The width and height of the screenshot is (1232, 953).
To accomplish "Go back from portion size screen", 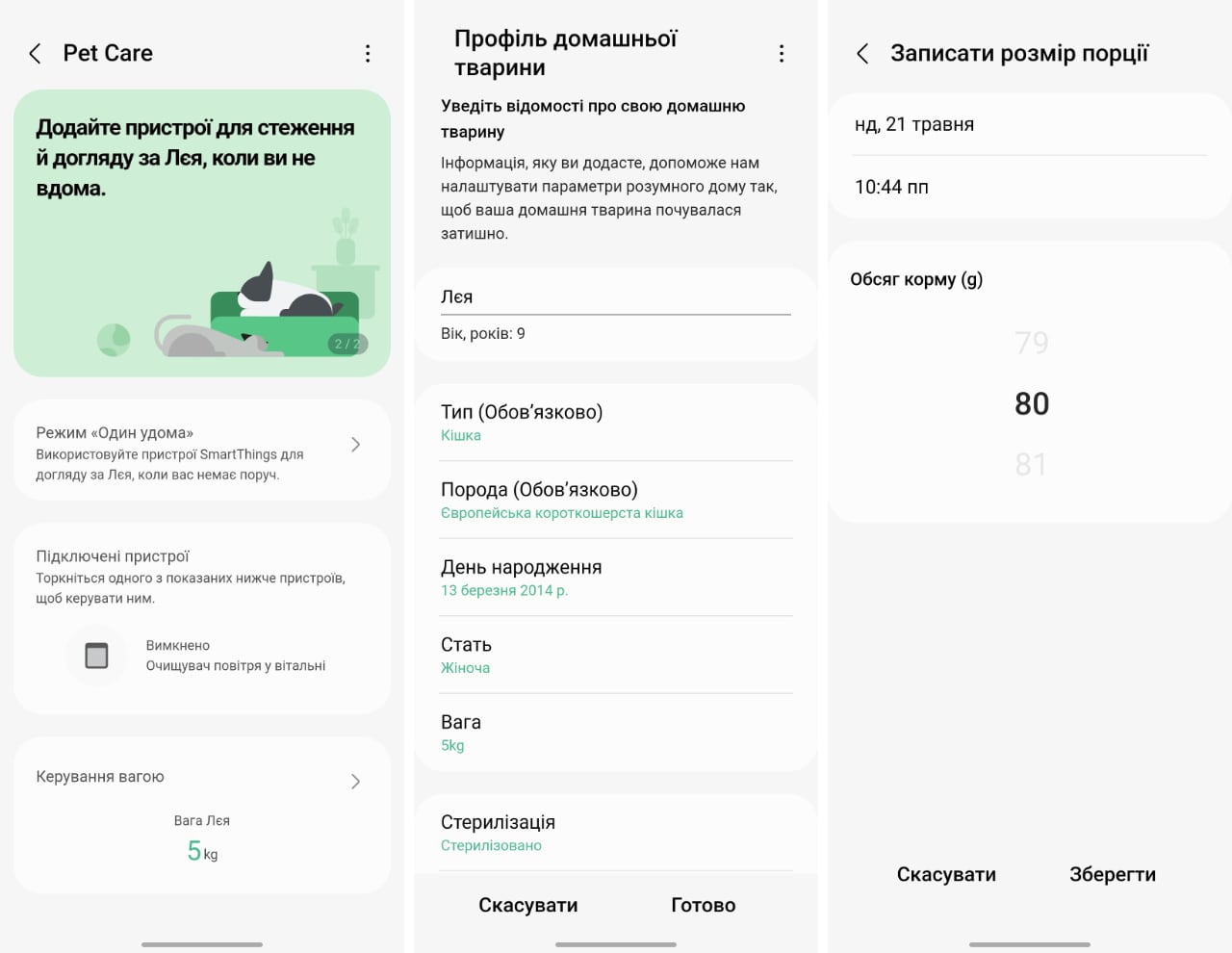I will pyautogui.click(x=862, y=54).
